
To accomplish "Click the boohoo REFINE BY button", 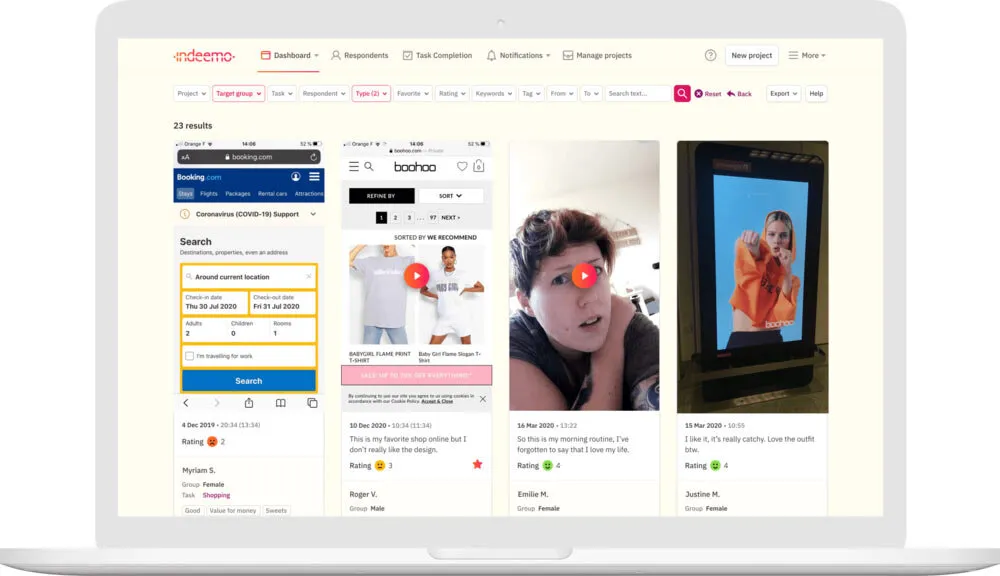I will coord(381,196).
